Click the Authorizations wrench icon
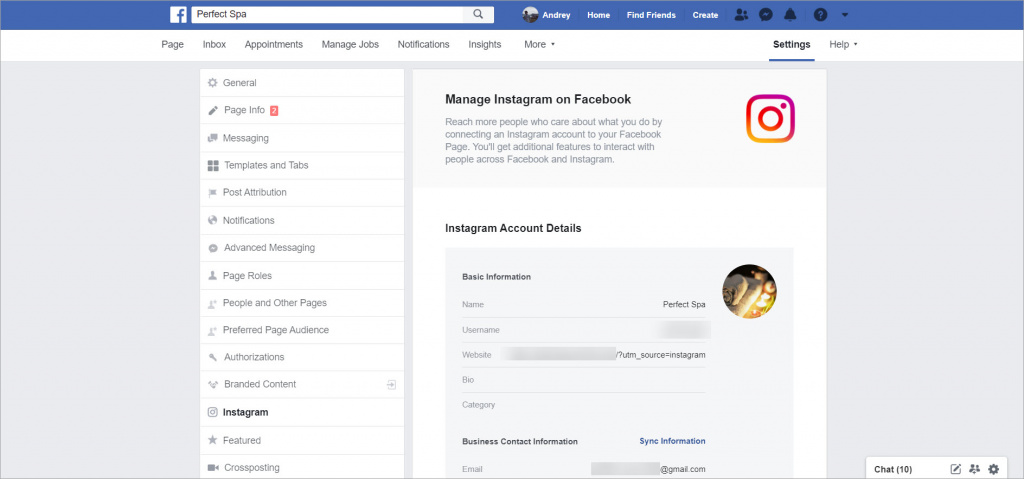The width and height of the screenshot is (1024, 479). 212,357
